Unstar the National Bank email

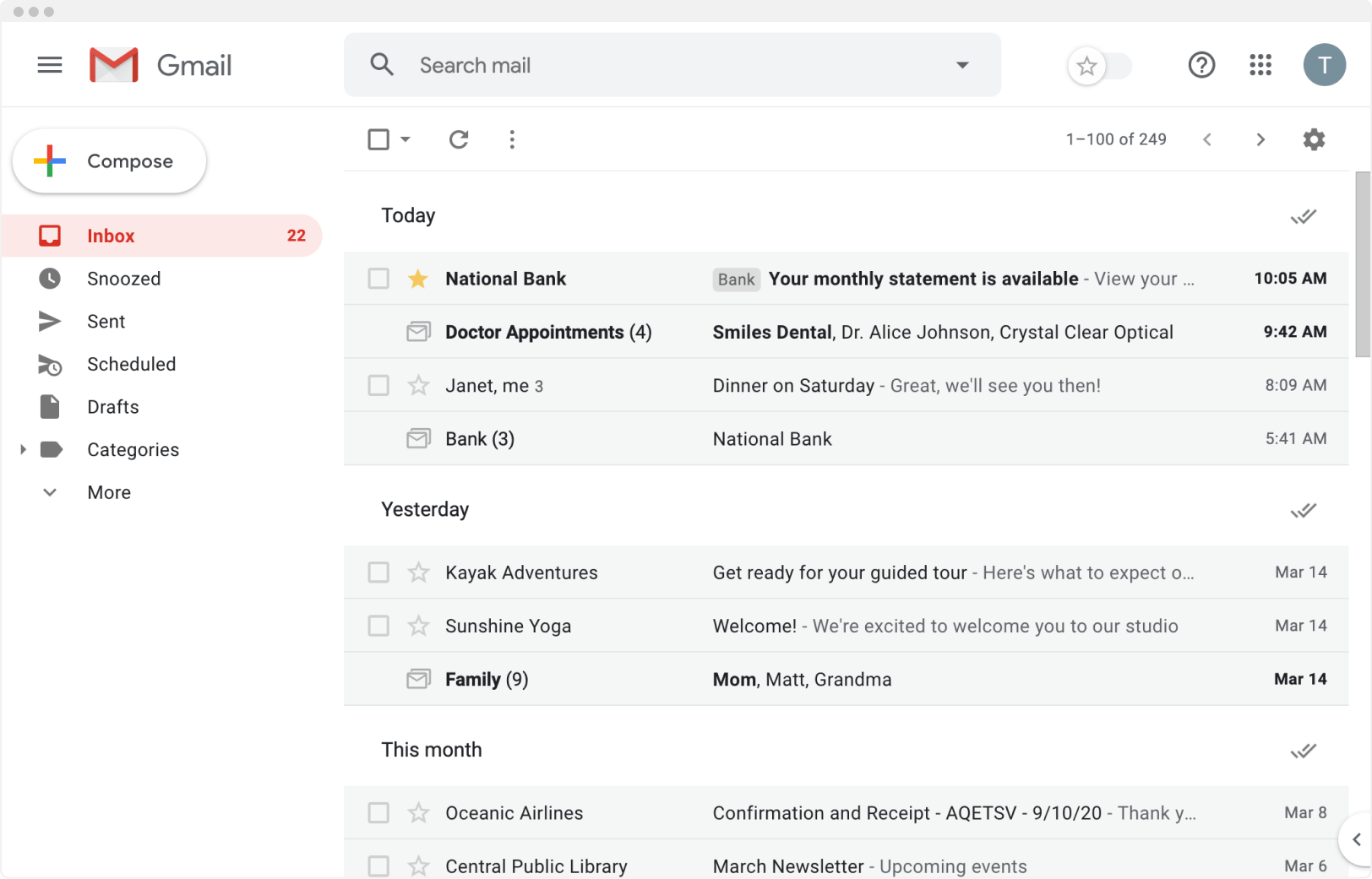click(418, 279)
